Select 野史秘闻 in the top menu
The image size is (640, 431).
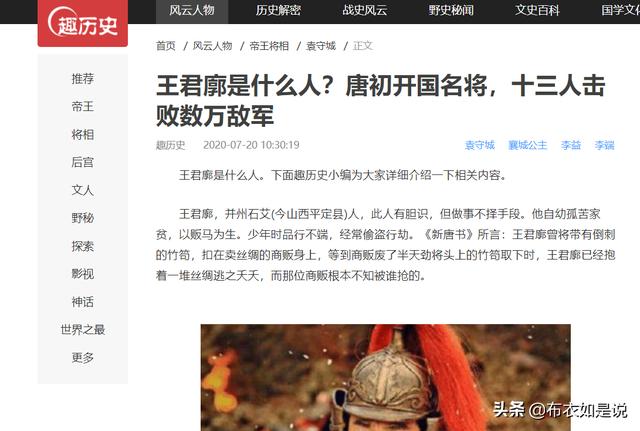point(451,10)
